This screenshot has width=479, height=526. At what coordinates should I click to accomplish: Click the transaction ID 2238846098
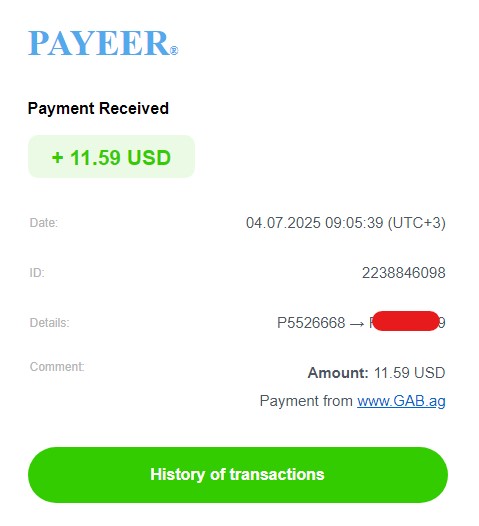tap(404, 273)
